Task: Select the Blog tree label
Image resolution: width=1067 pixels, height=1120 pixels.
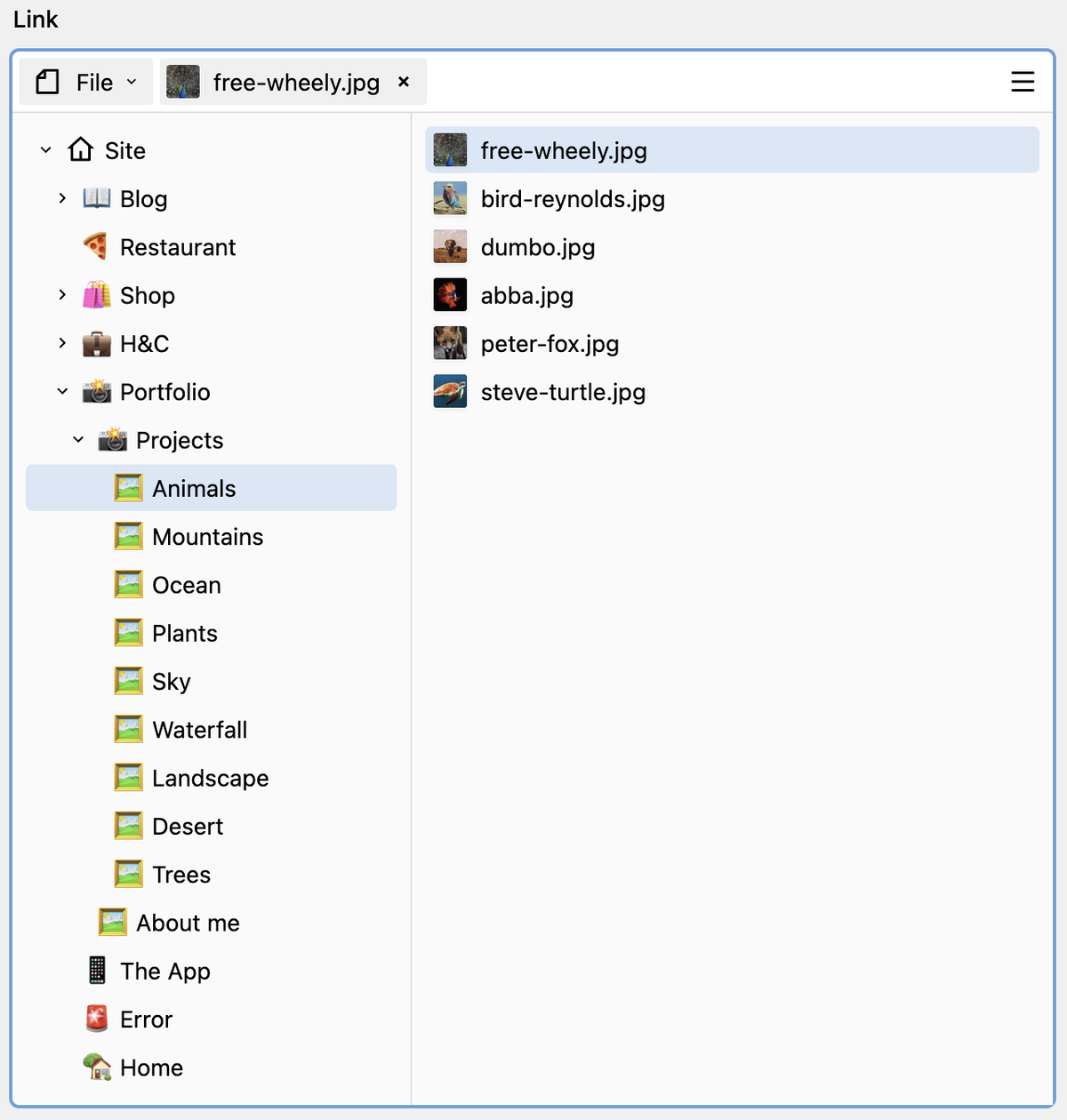Action: (x=144, y=199)
